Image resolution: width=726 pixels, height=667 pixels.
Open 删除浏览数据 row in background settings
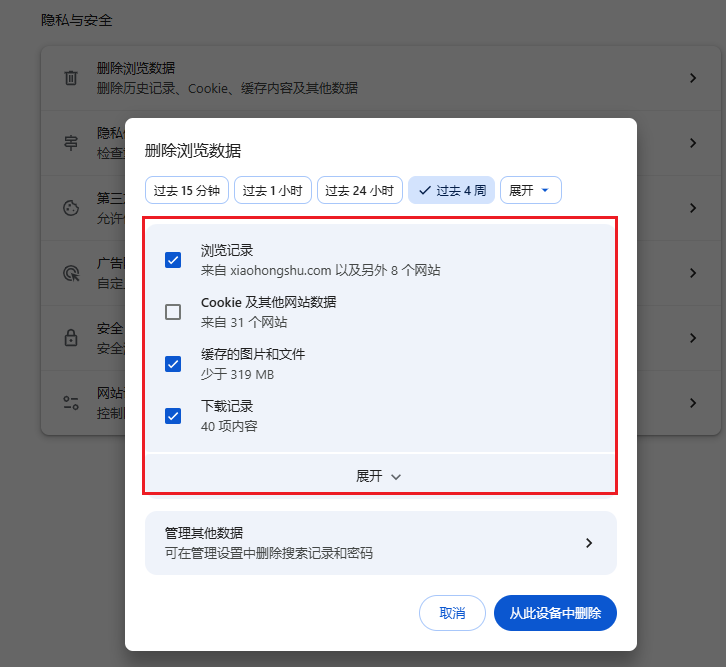click(381, 78)
